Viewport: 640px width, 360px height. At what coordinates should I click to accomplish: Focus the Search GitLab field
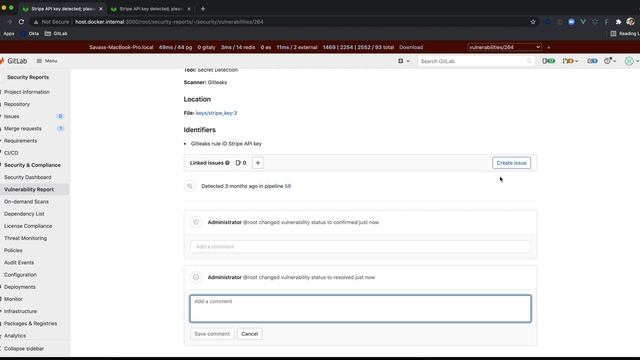476,61
